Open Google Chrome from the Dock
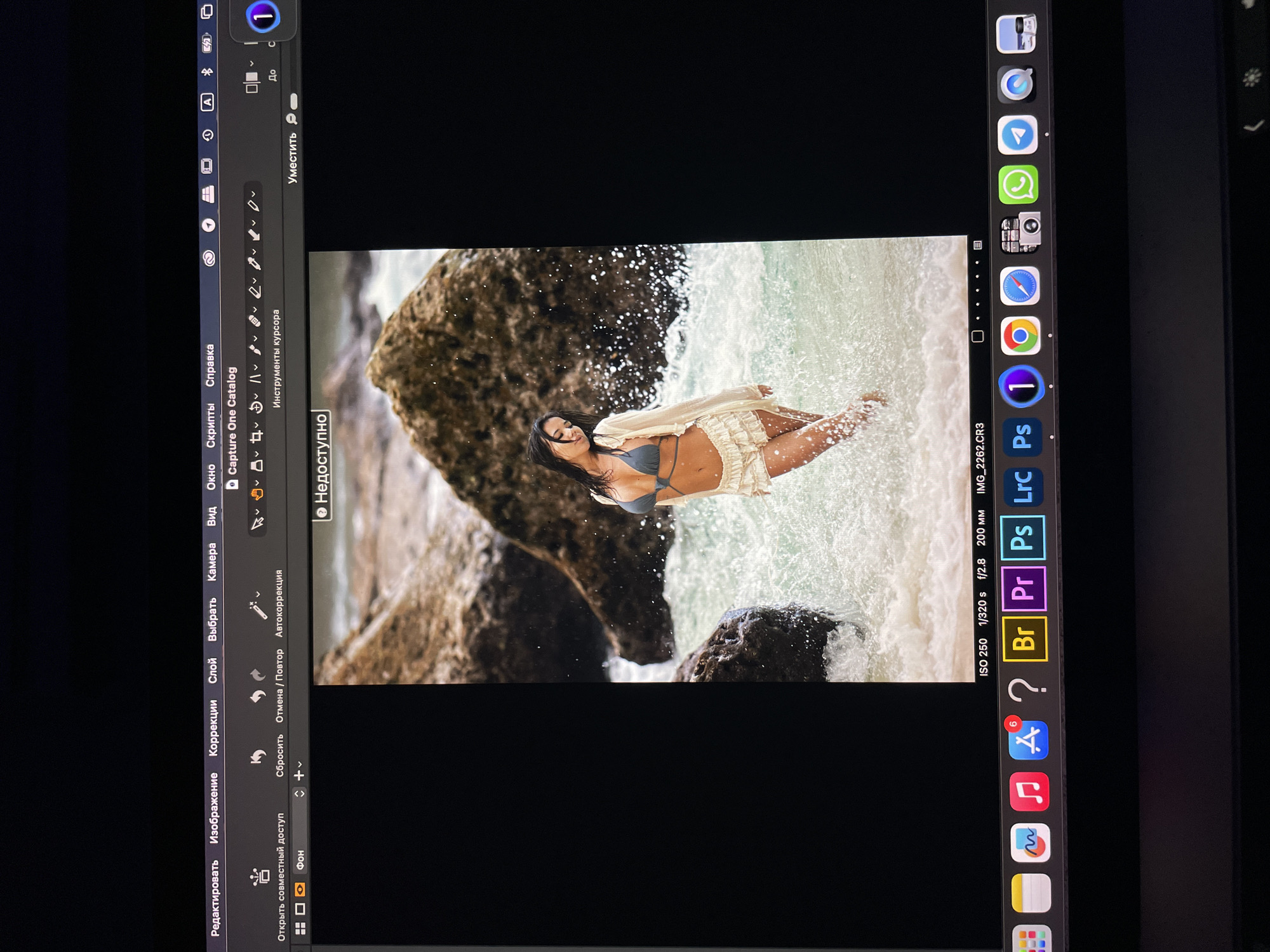The height and width of the screenshot is (952, 1270). pos(1021,336)
